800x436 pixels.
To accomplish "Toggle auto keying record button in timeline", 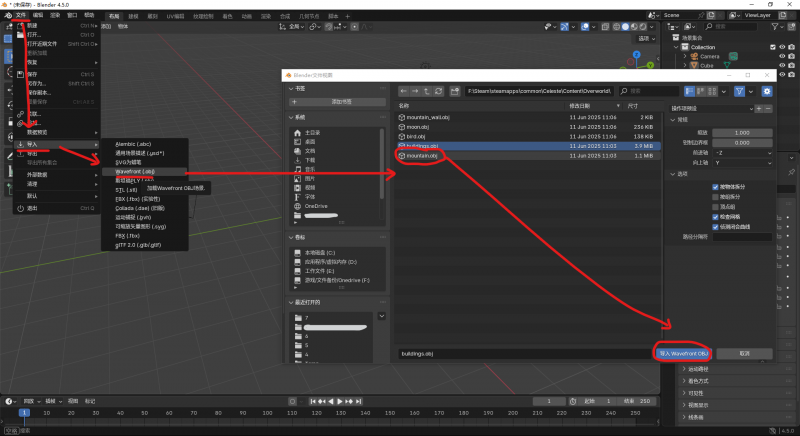I will (292, 401).
